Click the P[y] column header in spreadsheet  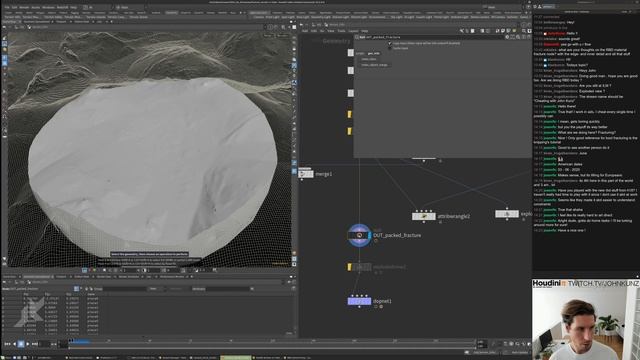(48, 294)
